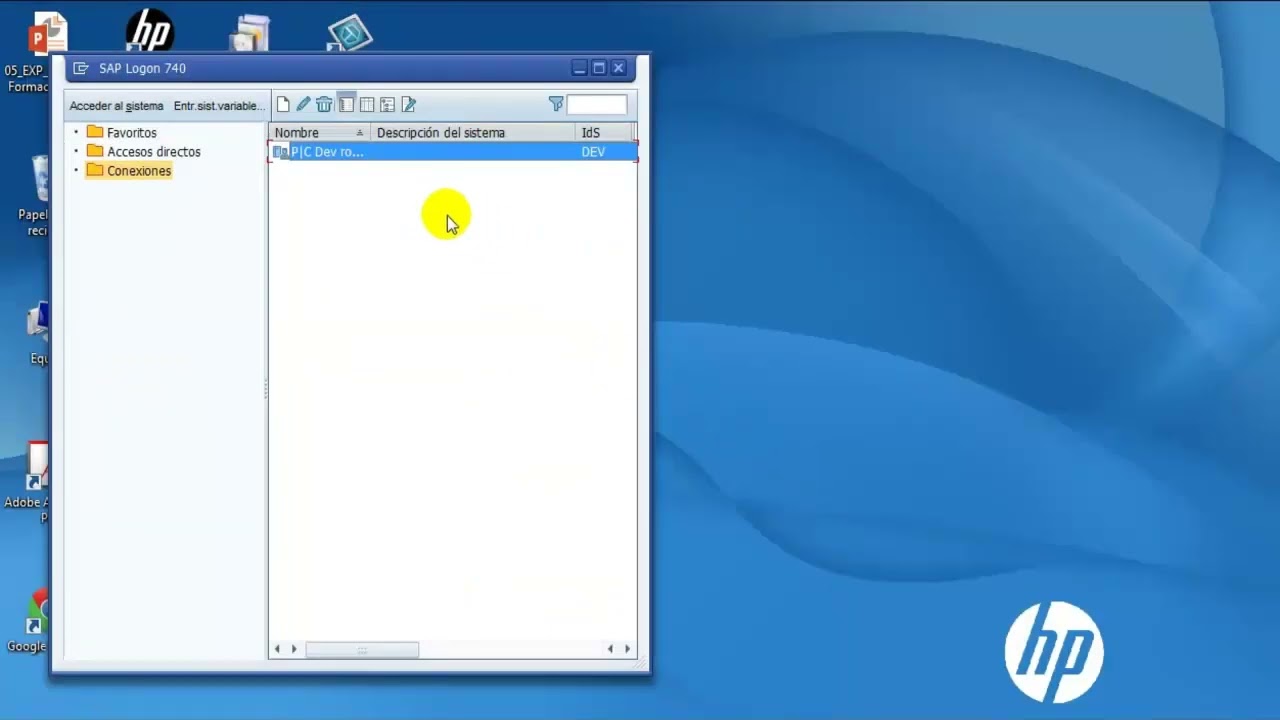Expand the Accesos directos tree node
Screen dimensions: 1280x720
pos(76,151)
